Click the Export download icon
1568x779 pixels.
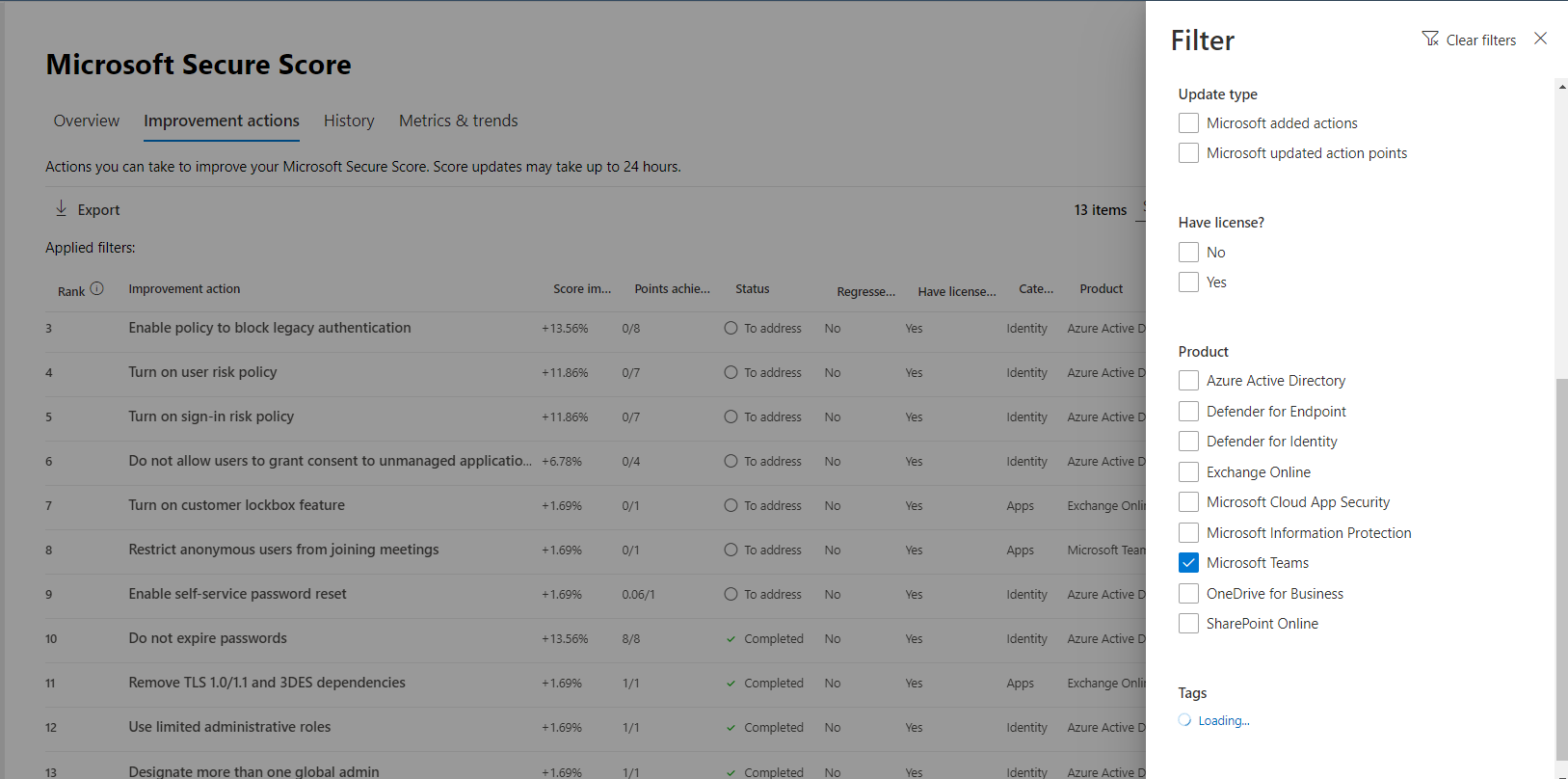click(x=62, y=208)
